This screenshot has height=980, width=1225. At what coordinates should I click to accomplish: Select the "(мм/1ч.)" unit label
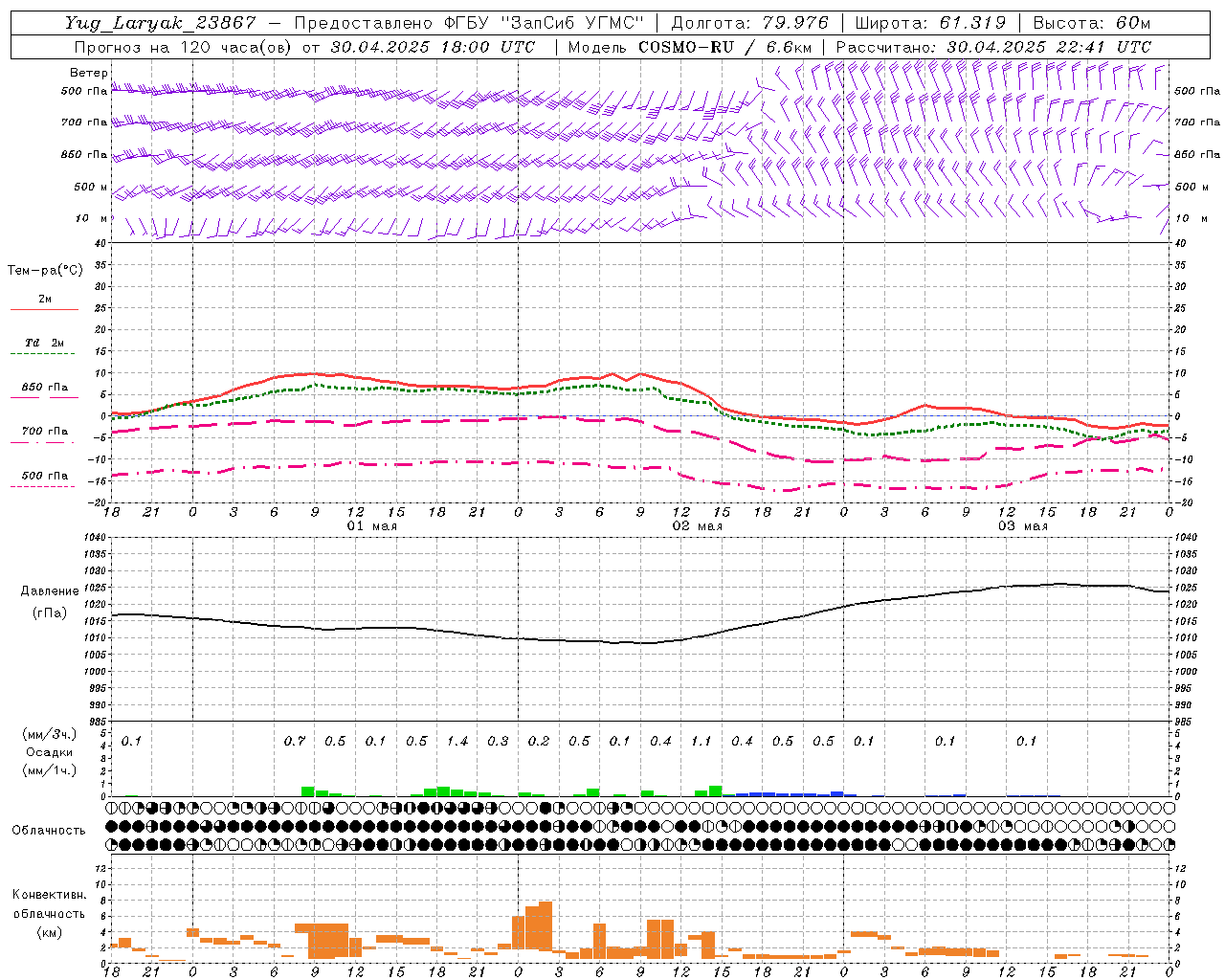click(x=50, y=770)
